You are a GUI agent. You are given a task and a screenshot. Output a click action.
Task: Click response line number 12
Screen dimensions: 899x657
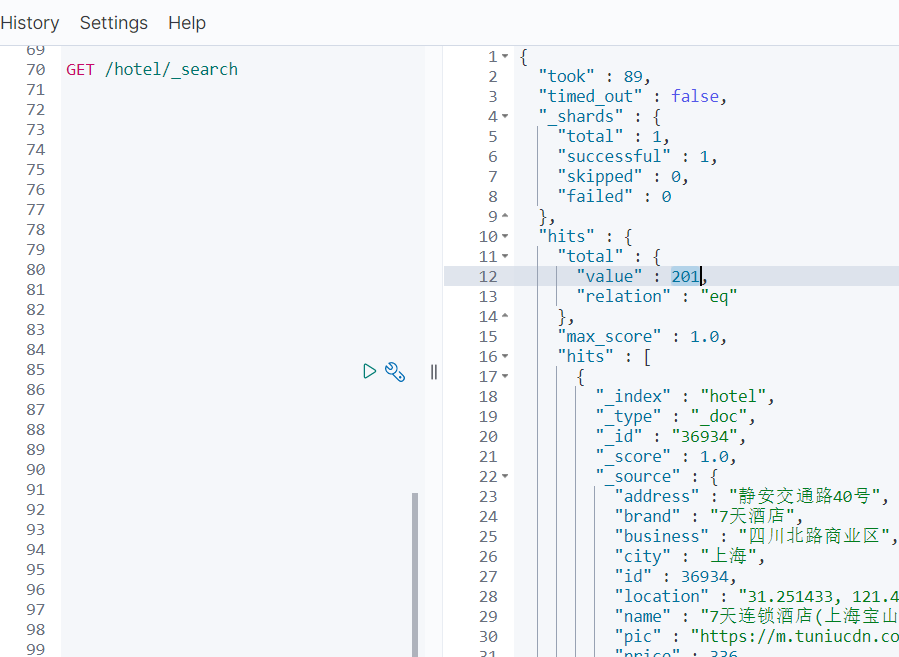coord(488,276)
